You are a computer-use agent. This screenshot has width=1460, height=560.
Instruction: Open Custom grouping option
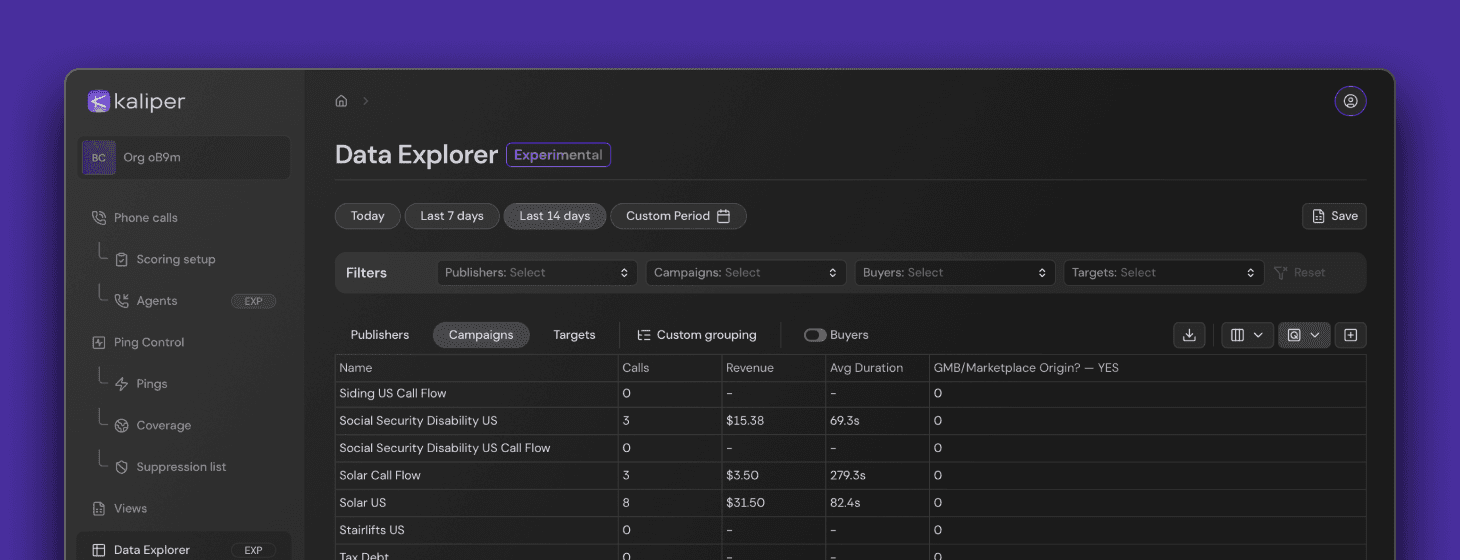click(x=697, y=335)
